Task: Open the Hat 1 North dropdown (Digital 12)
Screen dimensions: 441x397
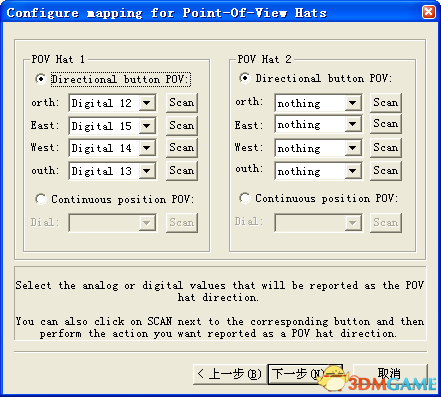Action: pos(113,103)
